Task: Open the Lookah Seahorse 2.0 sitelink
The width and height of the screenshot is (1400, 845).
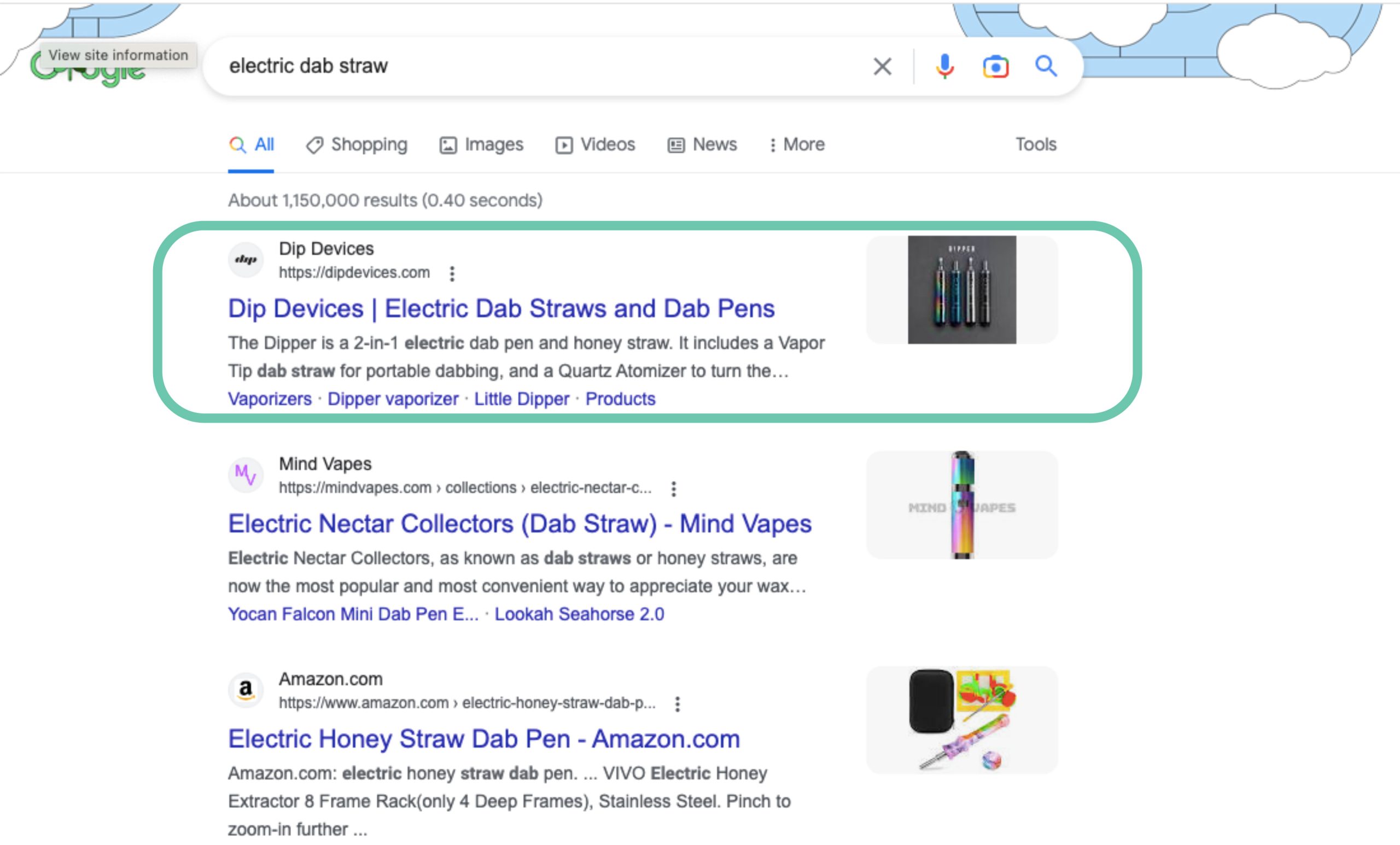Action: [579, 614]
